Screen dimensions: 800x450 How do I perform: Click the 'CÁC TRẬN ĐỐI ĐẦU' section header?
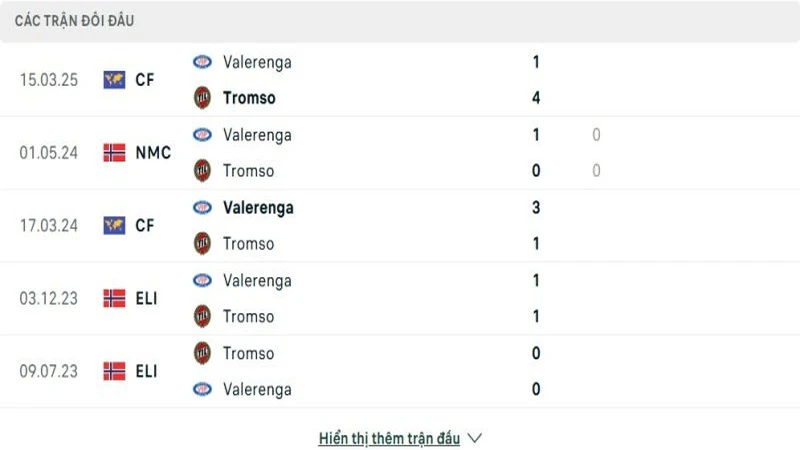(75, 21)
